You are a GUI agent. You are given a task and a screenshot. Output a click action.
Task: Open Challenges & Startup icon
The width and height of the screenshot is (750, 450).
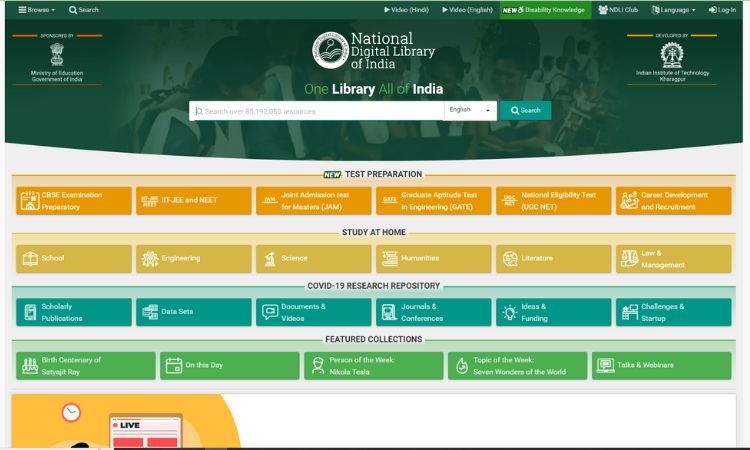click(629, 312)
